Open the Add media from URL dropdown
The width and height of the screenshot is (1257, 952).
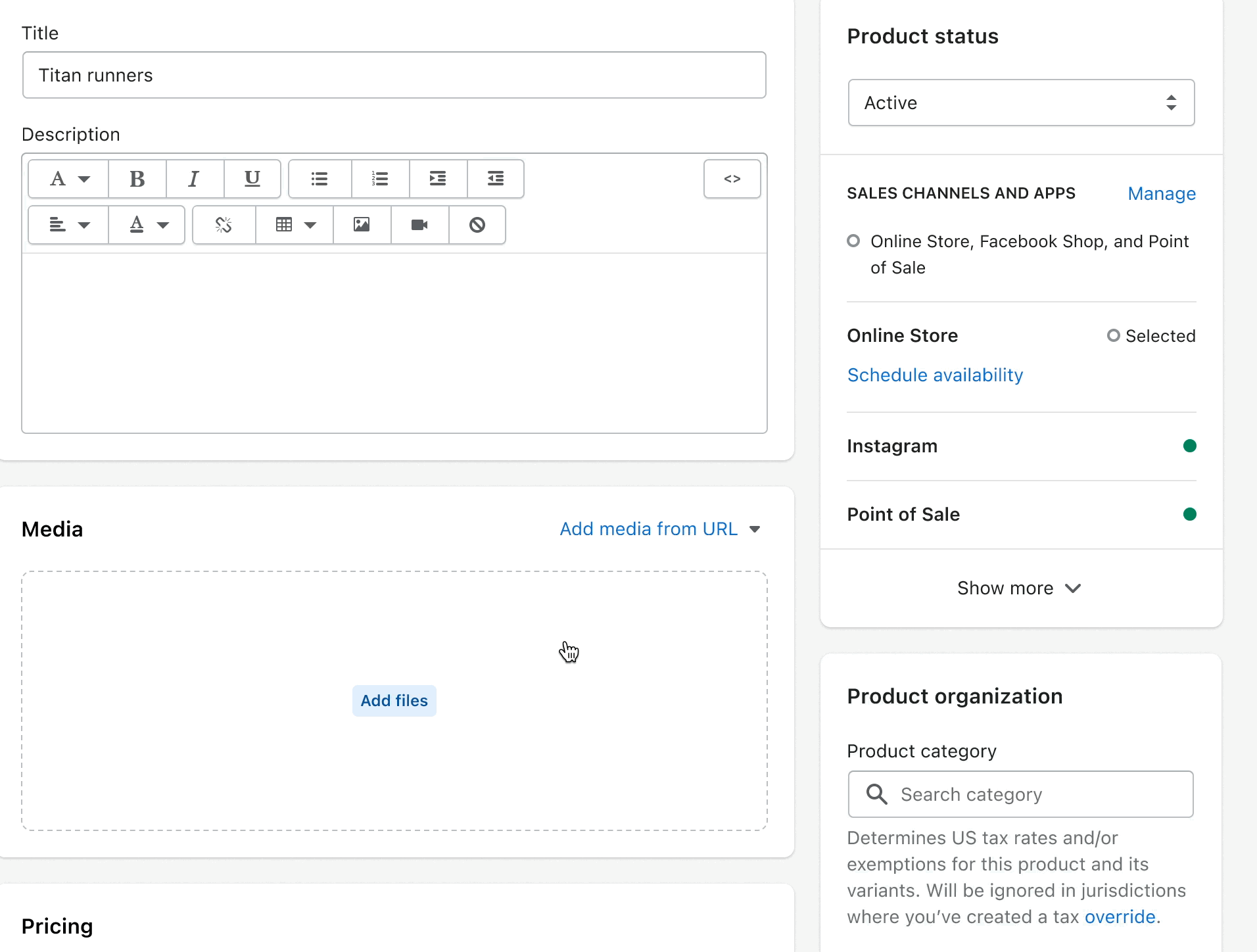point(659,528)
